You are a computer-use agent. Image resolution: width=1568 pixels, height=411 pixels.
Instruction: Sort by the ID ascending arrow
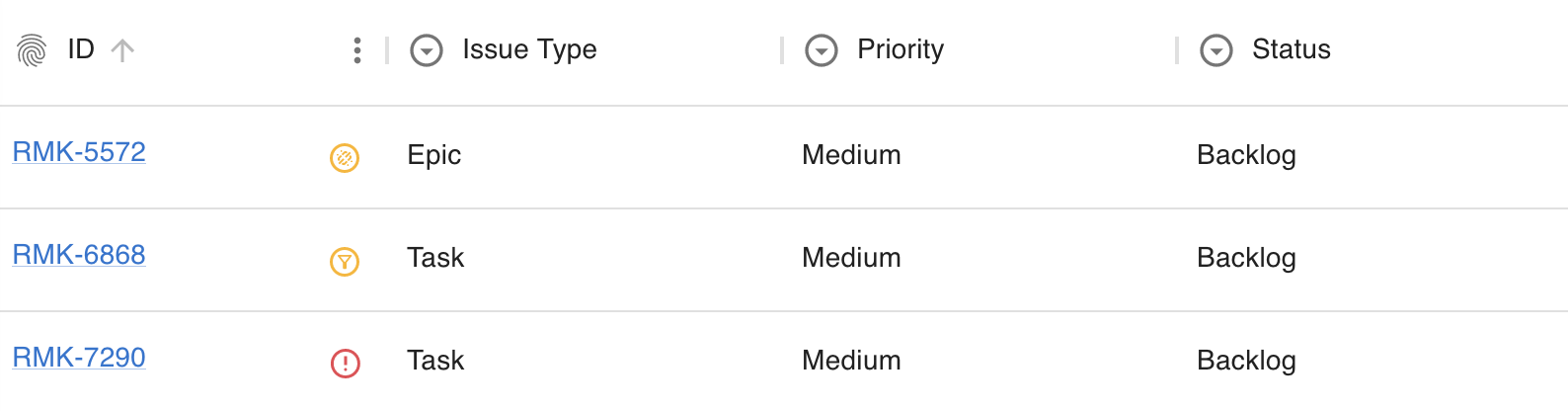(x=122, y=49)
